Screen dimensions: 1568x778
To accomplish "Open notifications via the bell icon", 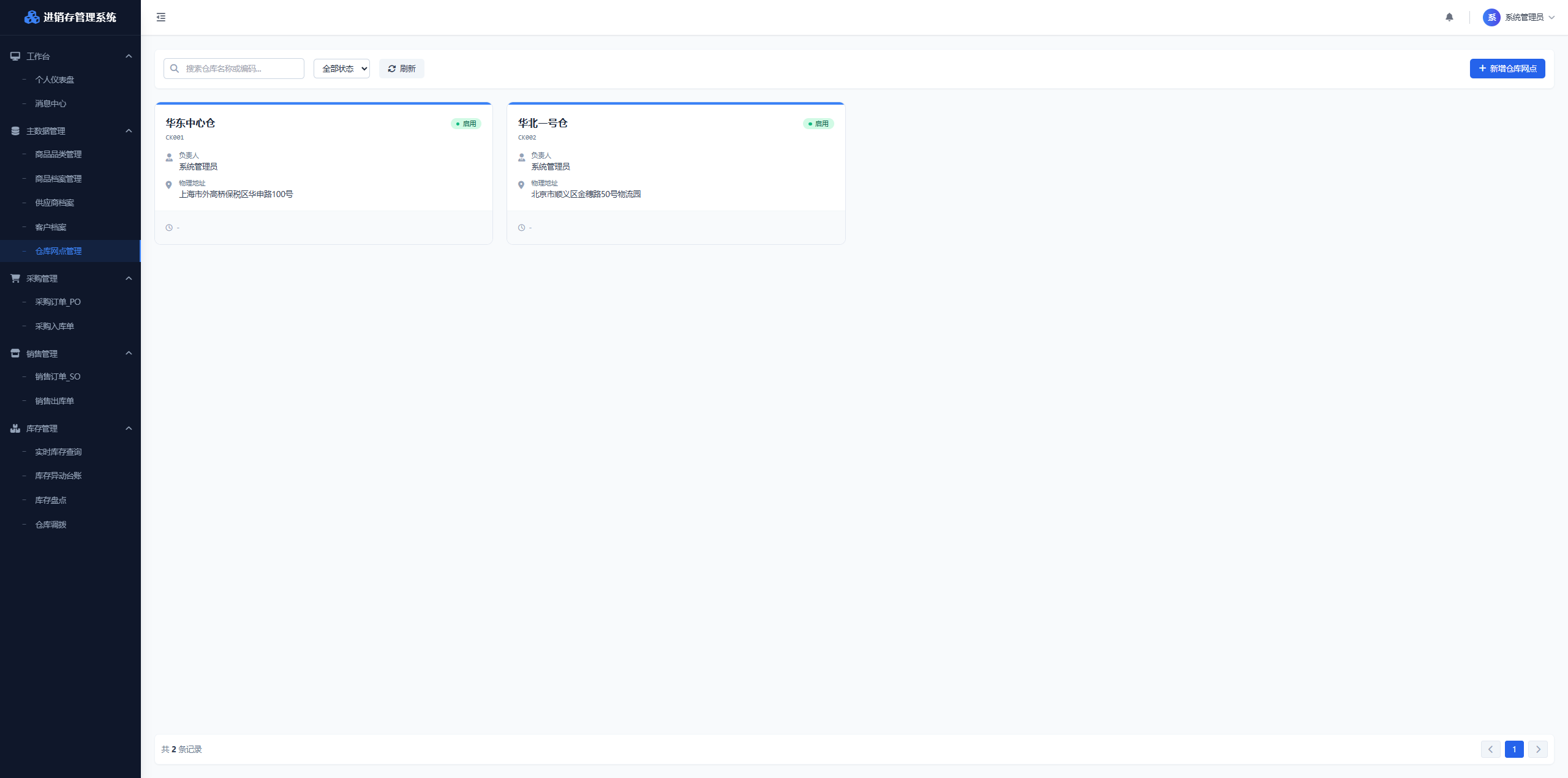I will (x=1449, y=17).
